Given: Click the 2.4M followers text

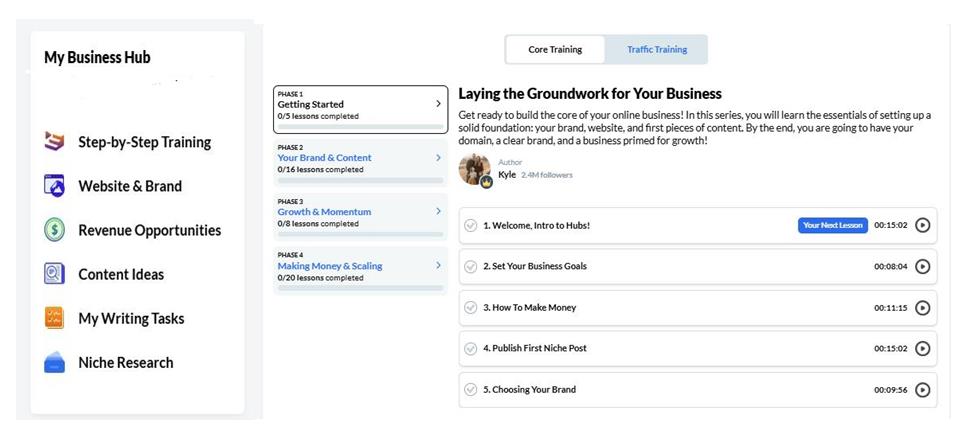Looking at the screenshot, I should (546, 175).
